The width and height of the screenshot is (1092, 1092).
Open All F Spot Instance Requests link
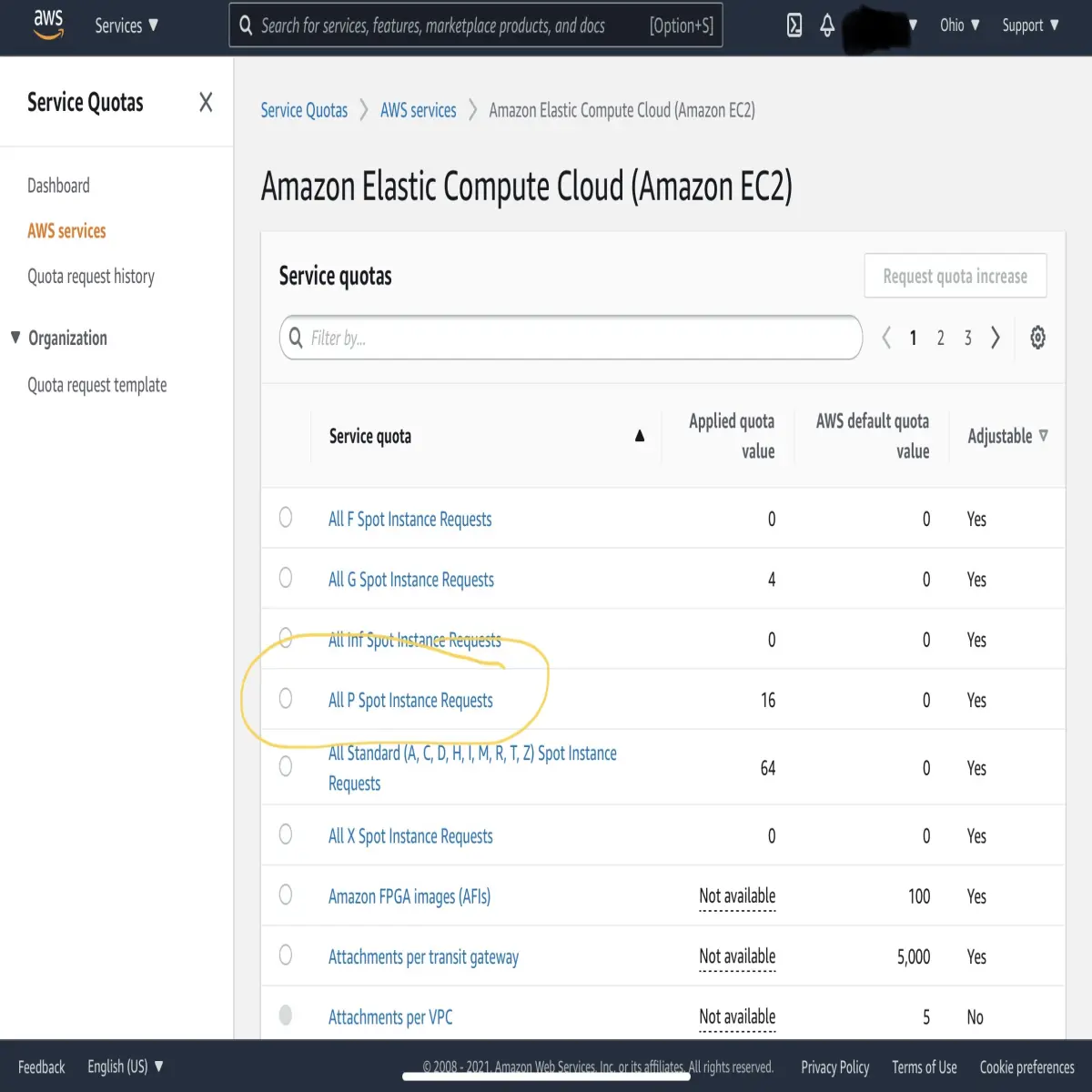[409, 519]
